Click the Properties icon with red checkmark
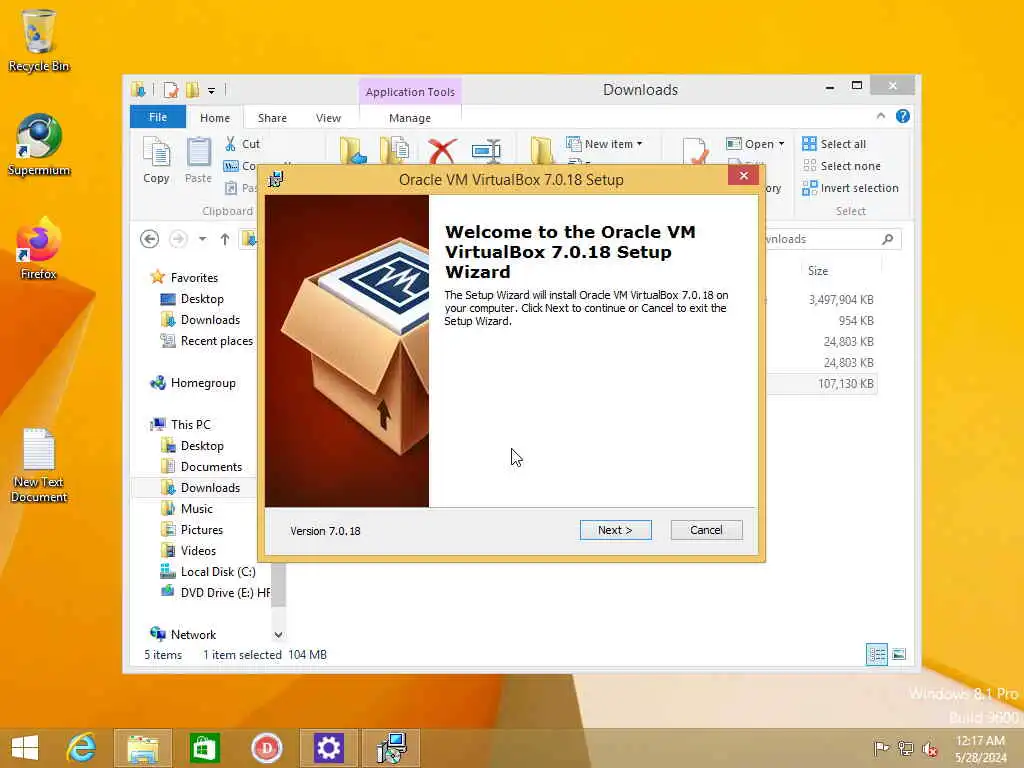 tap(695, 151)
